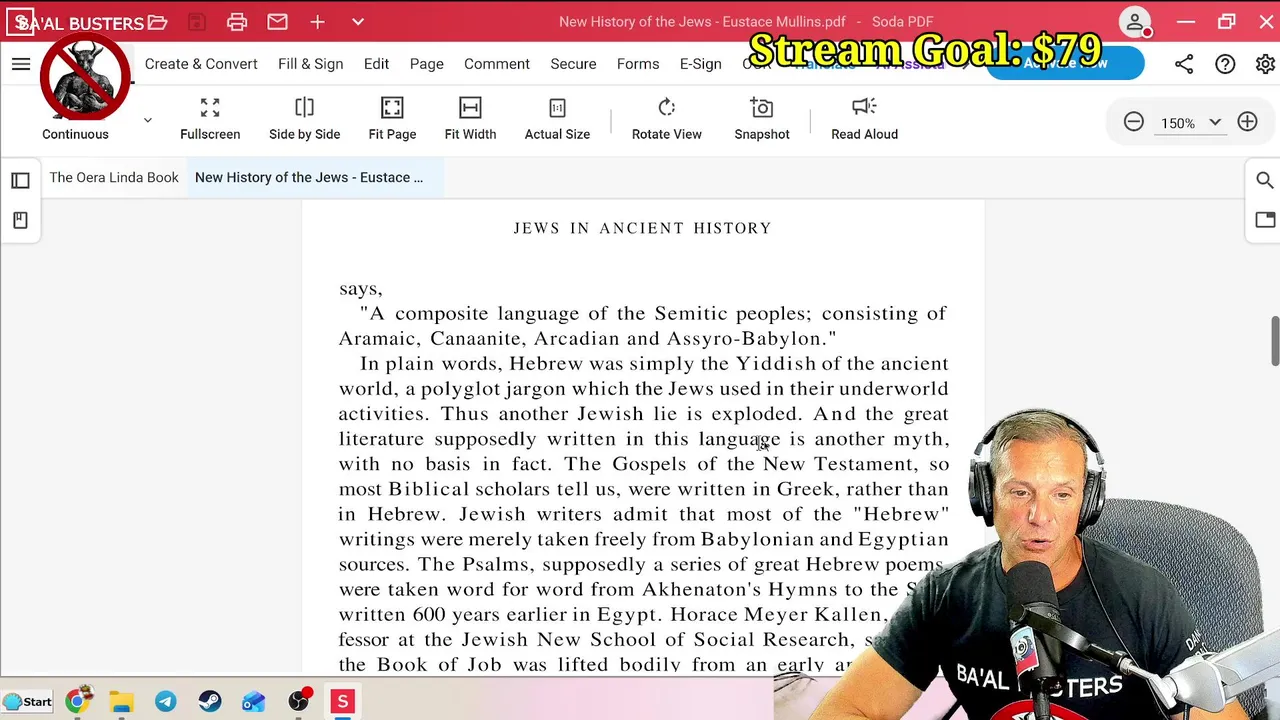Image resolution: width=1280 pixels, height=720 pixels.
Task: Open the search magnifier icon
Action: point(1264,180)
